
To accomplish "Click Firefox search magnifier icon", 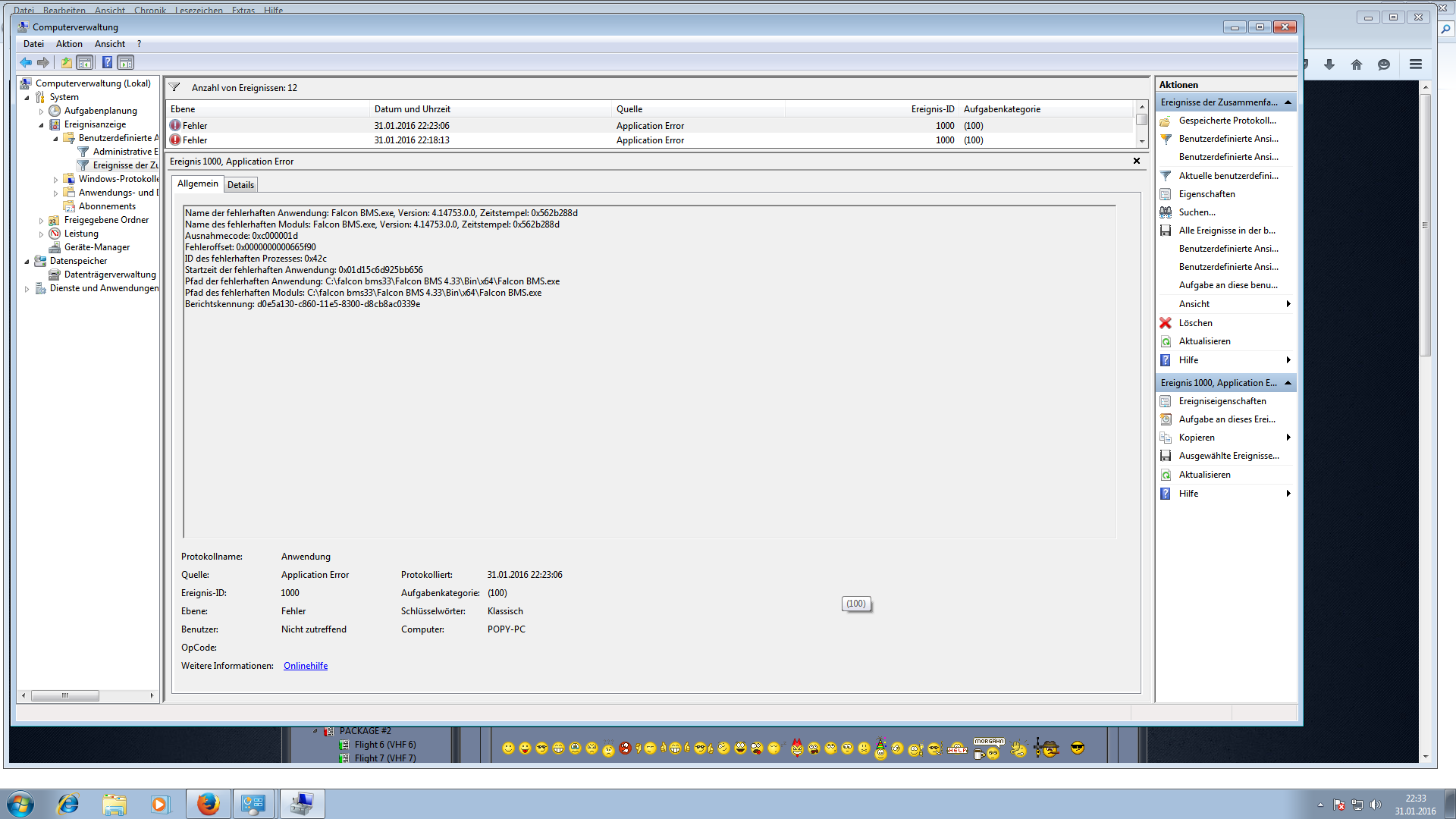I will tap(1446, 30).
